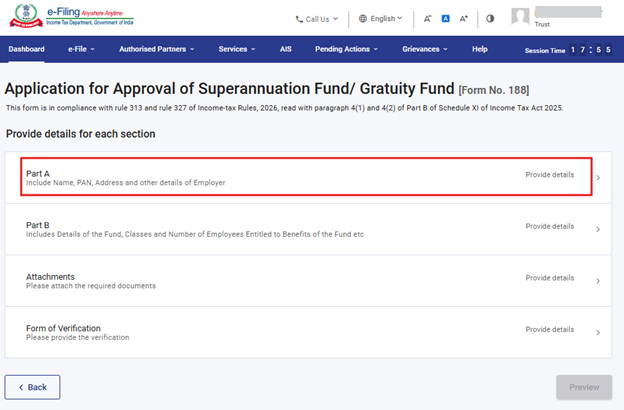Open the English language selector
Screen dimensions: 624x410
(x=380, y=18)
